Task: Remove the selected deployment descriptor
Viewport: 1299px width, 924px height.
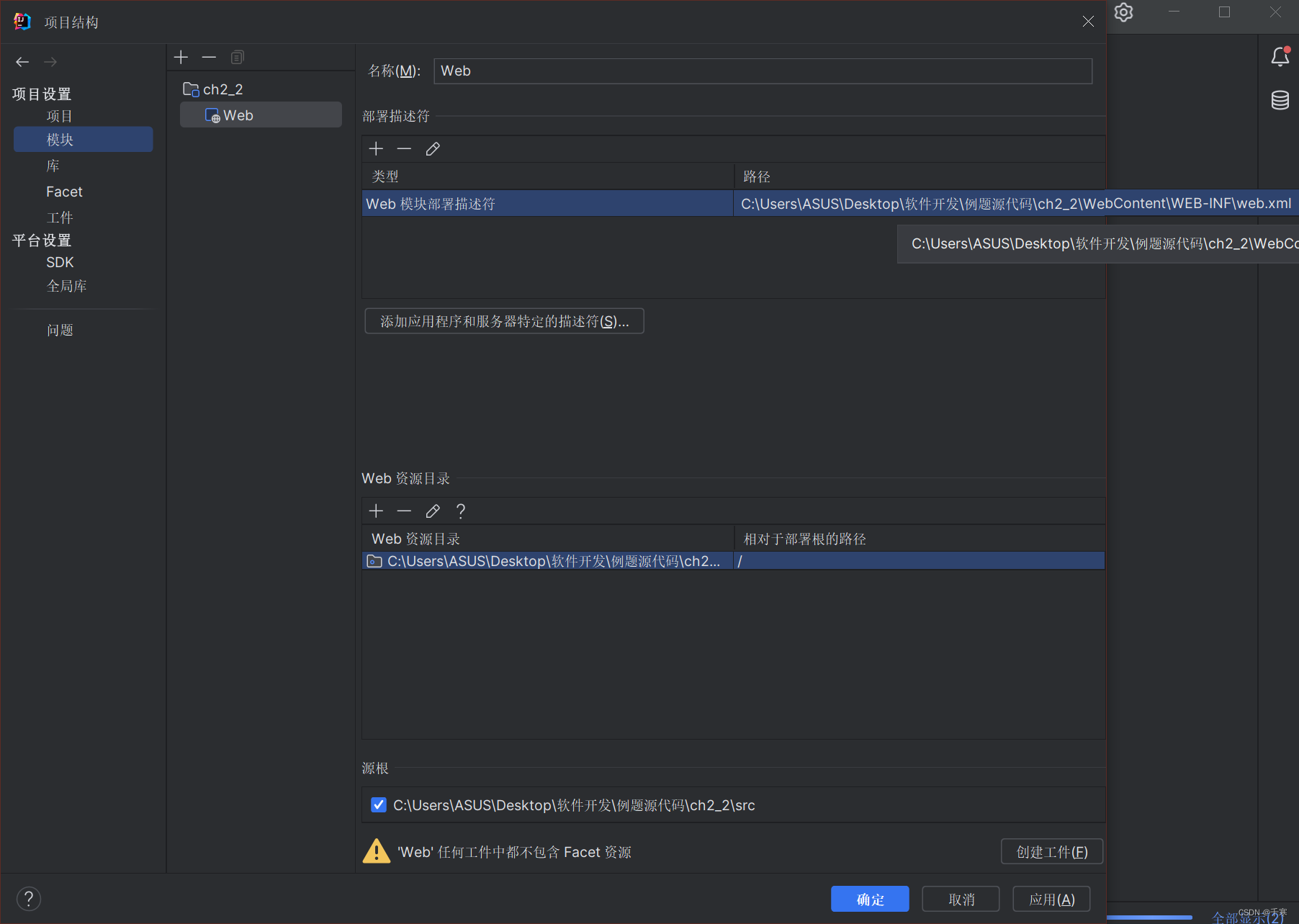Action: [x=404, y=149]
